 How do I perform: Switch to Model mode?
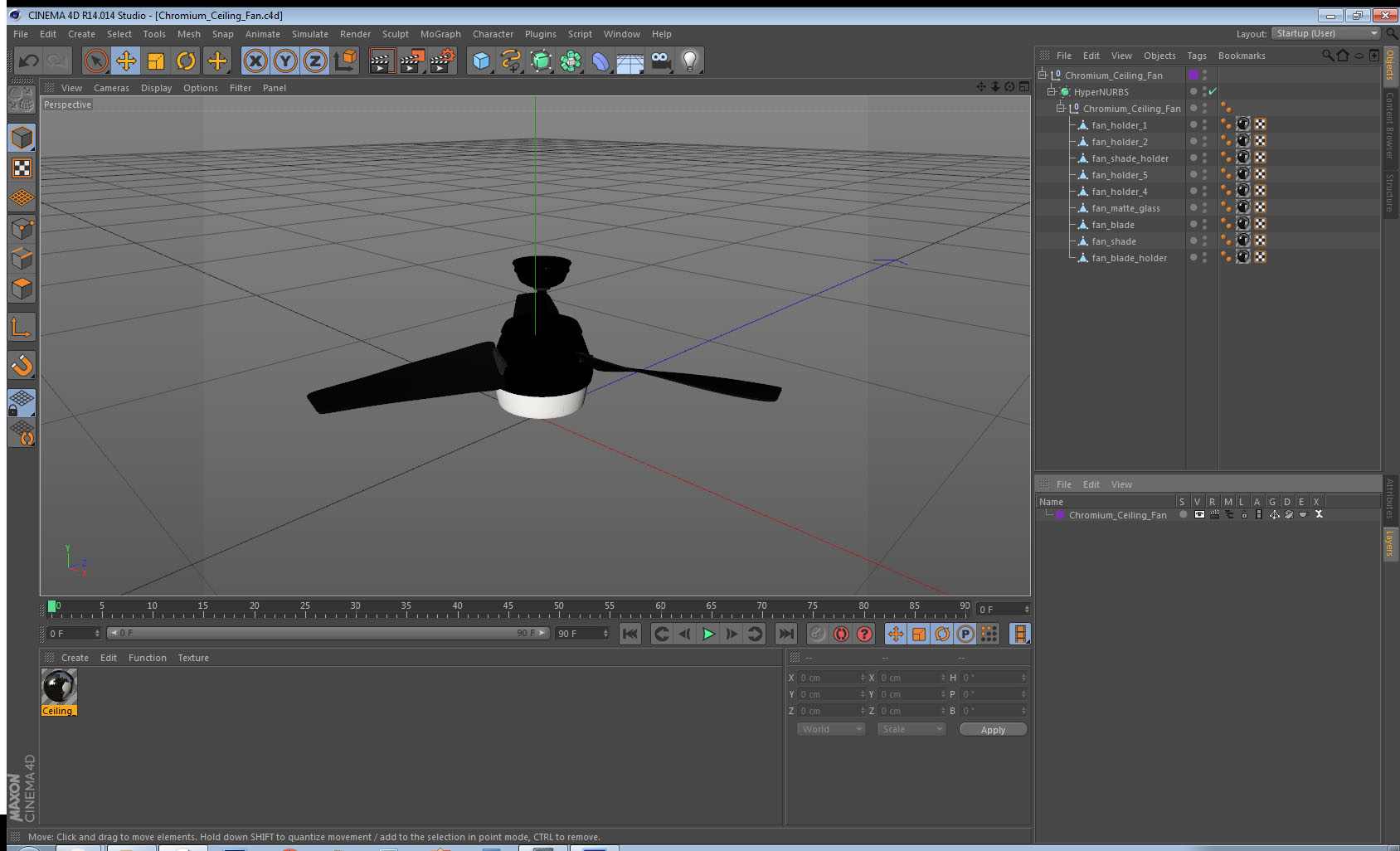[x=22, y=138]
